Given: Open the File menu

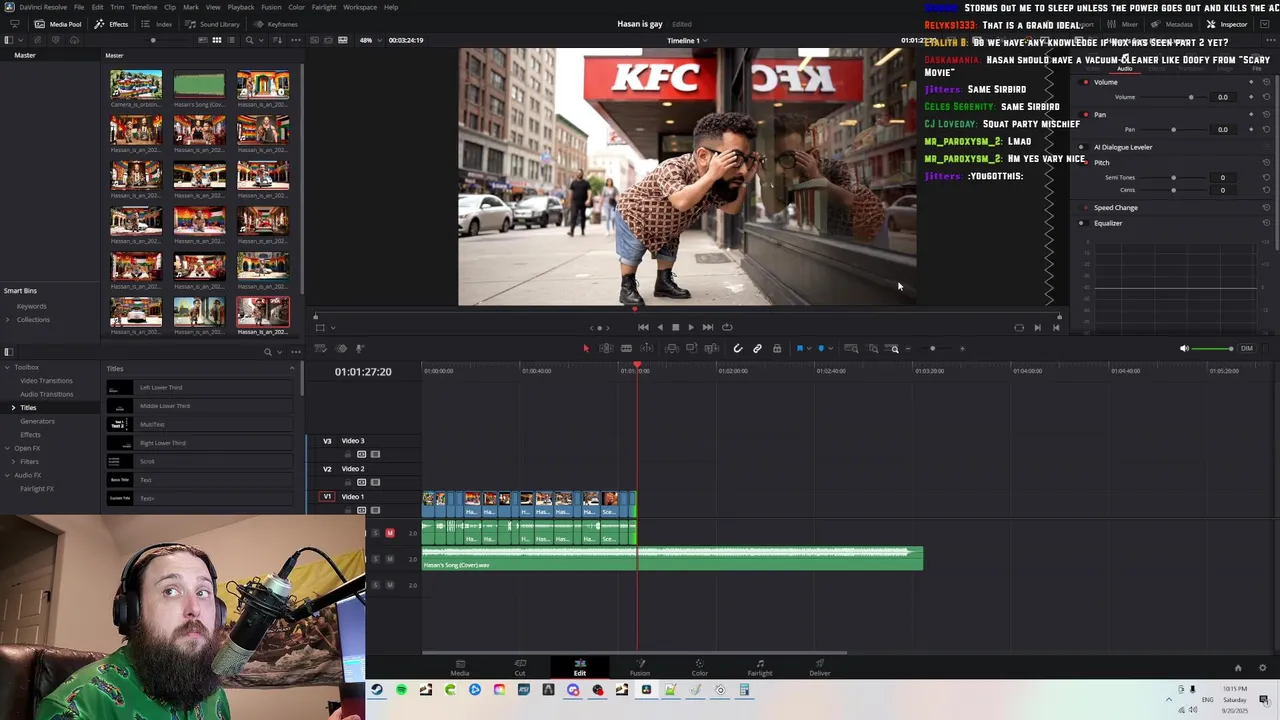Looking at the screenshot, I should pos(79,7).
